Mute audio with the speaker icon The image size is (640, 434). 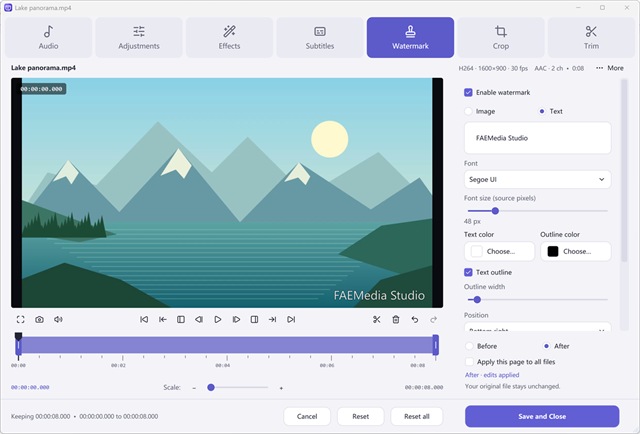tap(58, 319)
